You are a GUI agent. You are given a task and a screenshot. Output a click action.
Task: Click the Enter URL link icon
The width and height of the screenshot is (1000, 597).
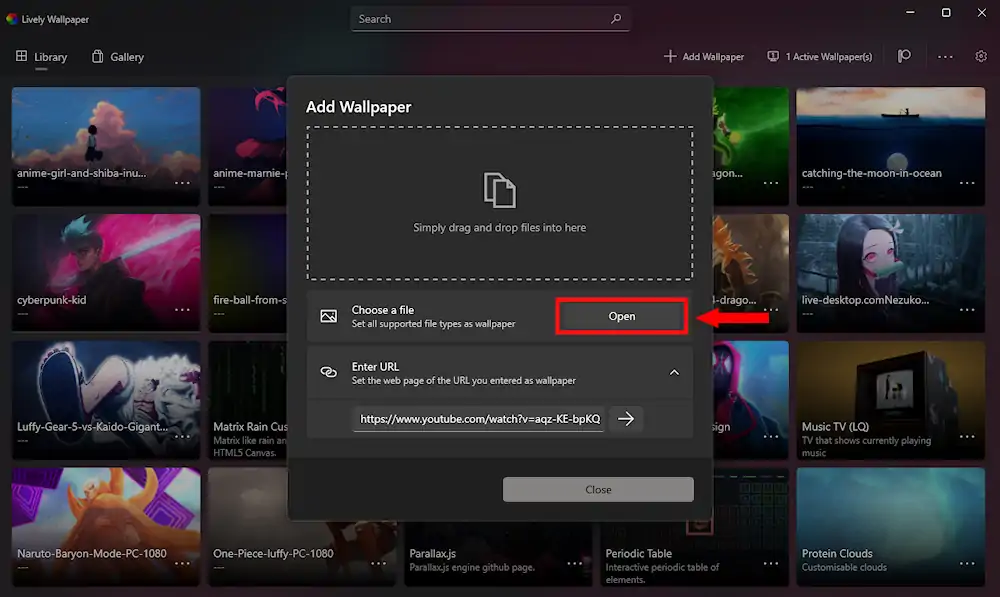(328, 372)
